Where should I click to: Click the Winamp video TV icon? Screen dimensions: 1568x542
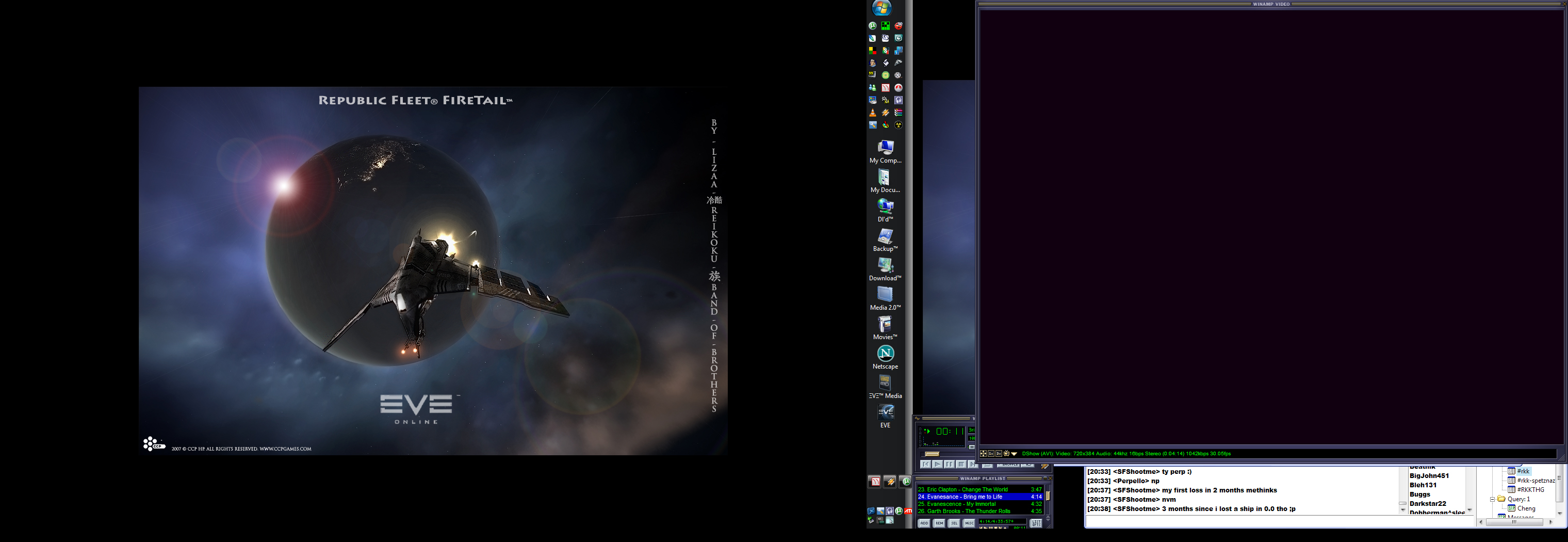tap(1006, 454)
